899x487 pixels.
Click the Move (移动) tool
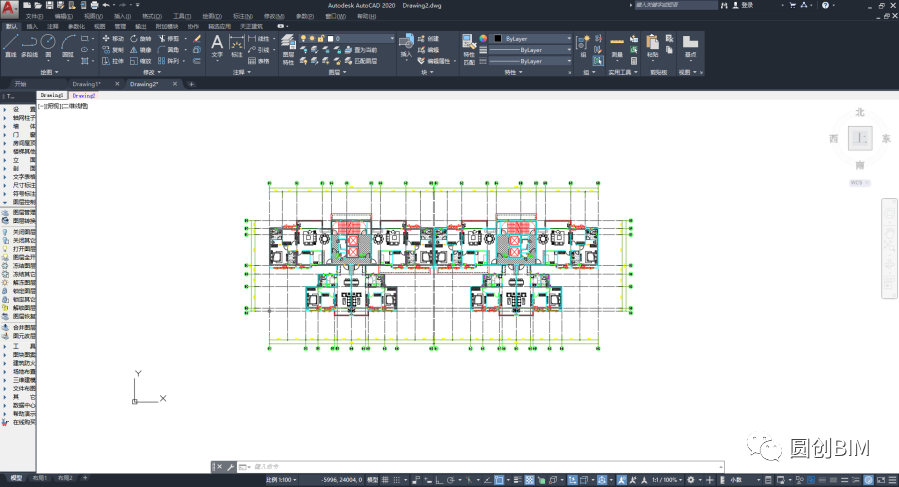coord(112,38)
